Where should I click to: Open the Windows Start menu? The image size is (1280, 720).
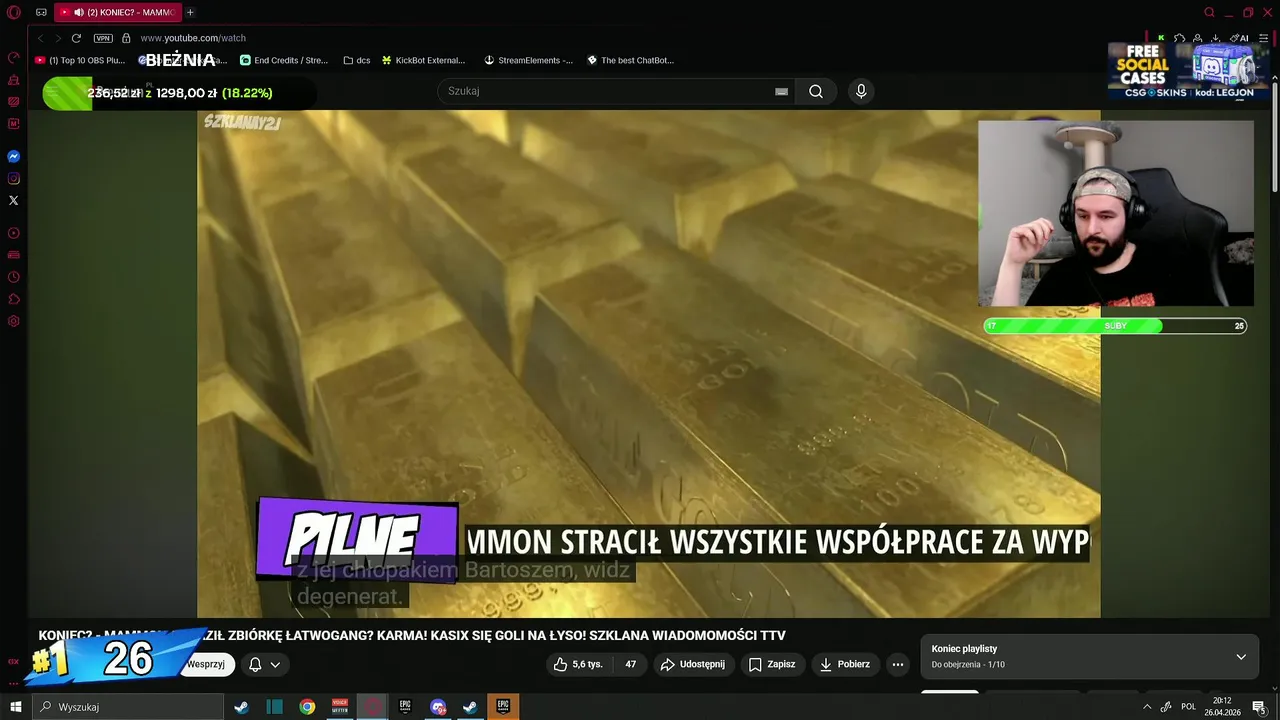[15, 707]
